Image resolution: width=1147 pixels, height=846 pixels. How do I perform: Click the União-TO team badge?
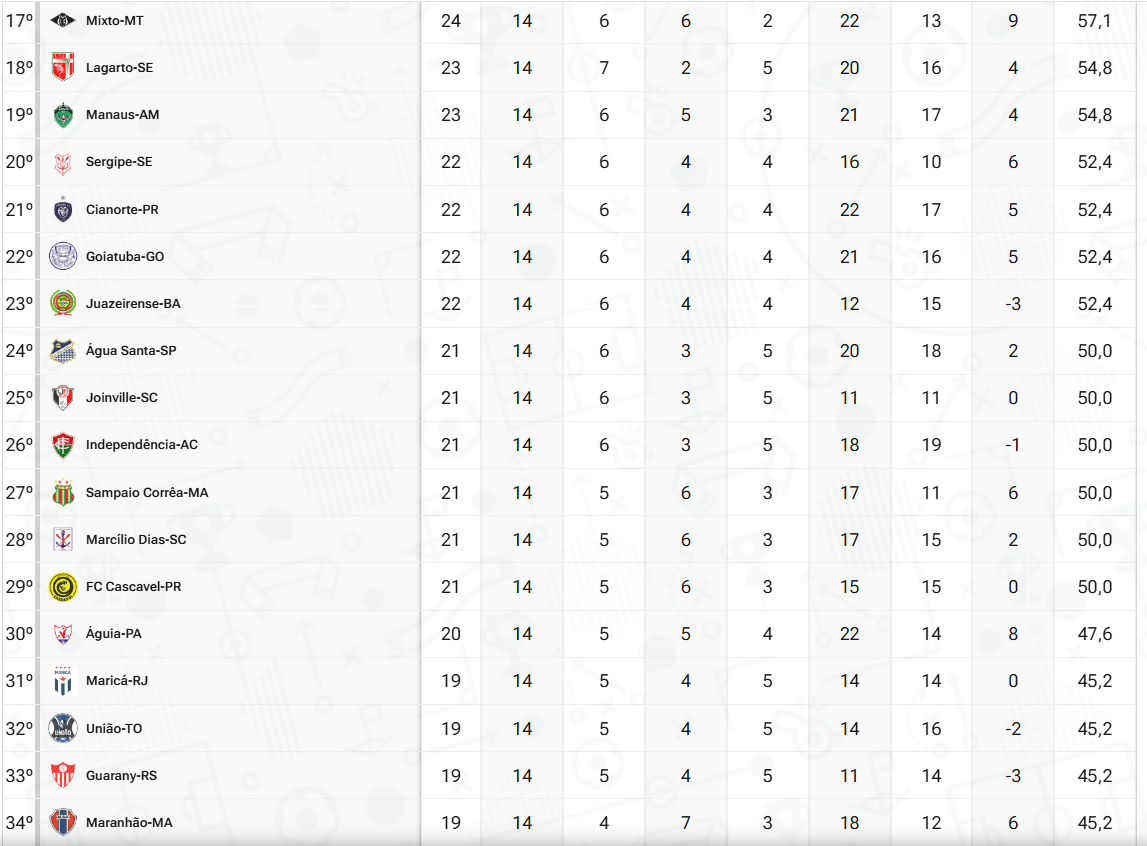[x=62, y=728]
